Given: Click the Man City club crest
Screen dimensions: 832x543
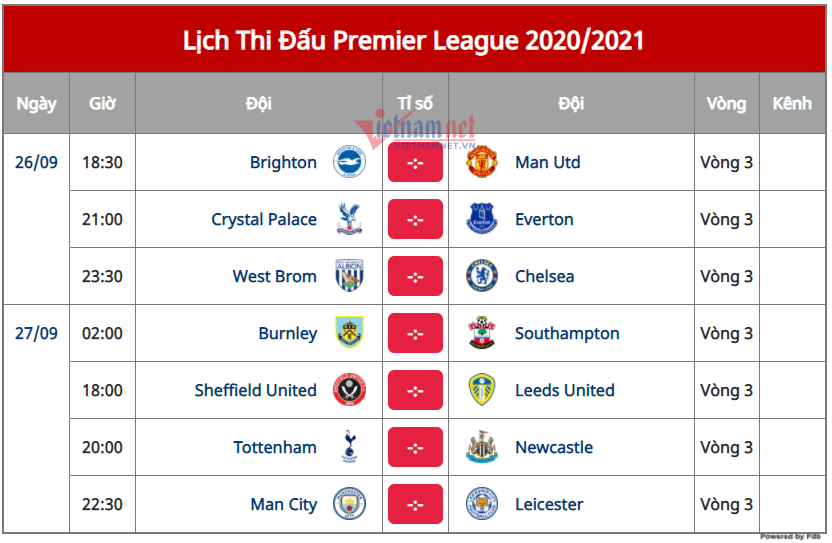Looking at the screenshot, I should (x=349, y=505).
